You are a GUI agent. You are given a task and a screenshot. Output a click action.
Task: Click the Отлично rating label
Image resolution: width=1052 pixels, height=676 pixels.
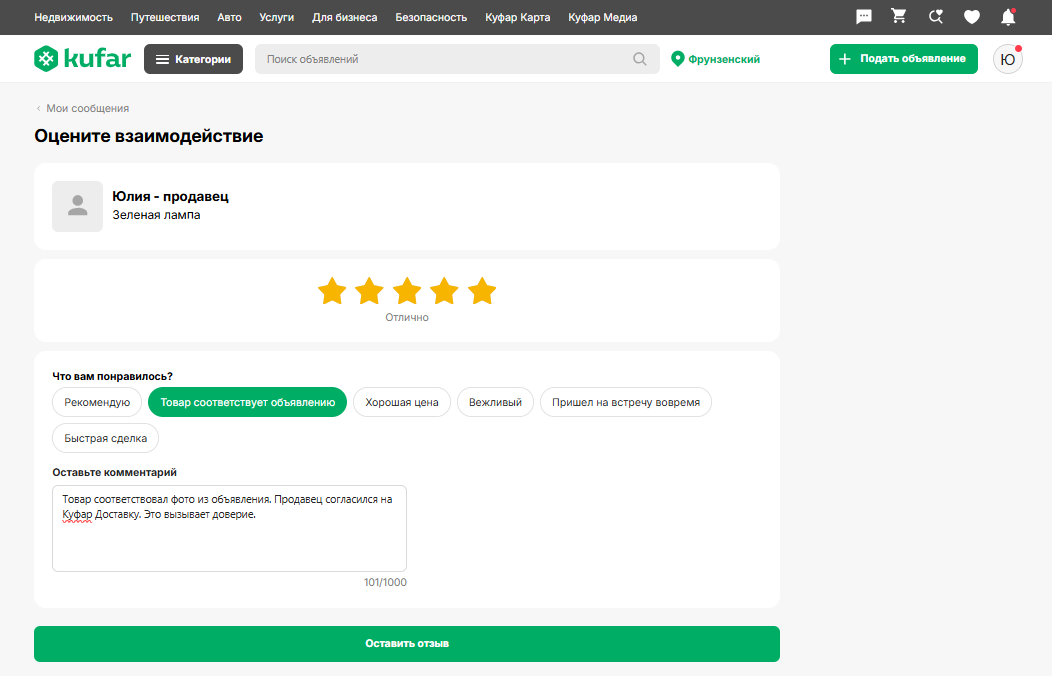tap(407, 317)
